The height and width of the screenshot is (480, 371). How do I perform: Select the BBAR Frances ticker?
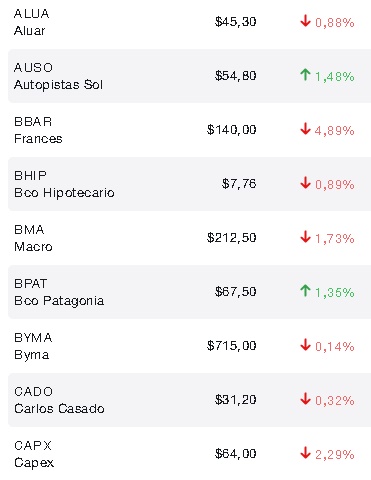point(33,122)
